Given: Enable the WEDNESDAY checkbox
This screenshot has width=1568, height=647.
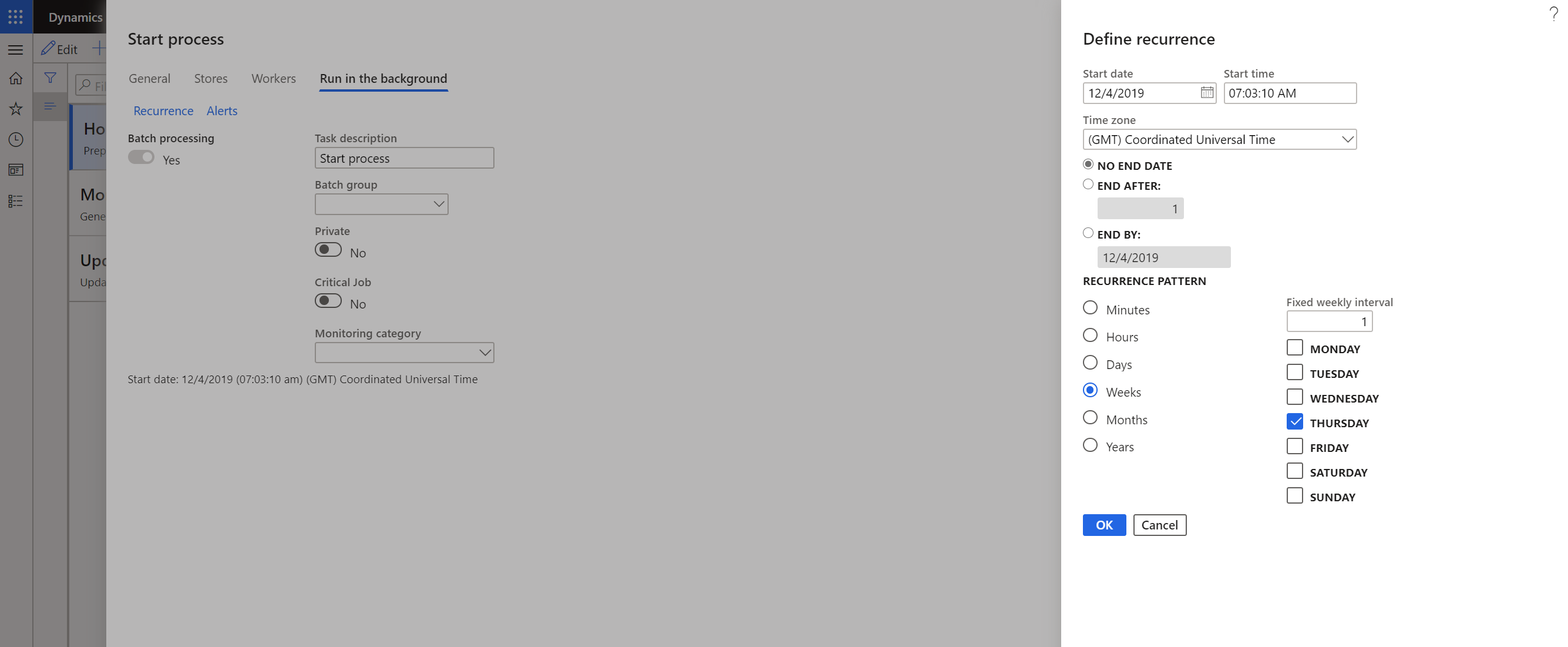Looking at the screenshot, I should 1294,397.
